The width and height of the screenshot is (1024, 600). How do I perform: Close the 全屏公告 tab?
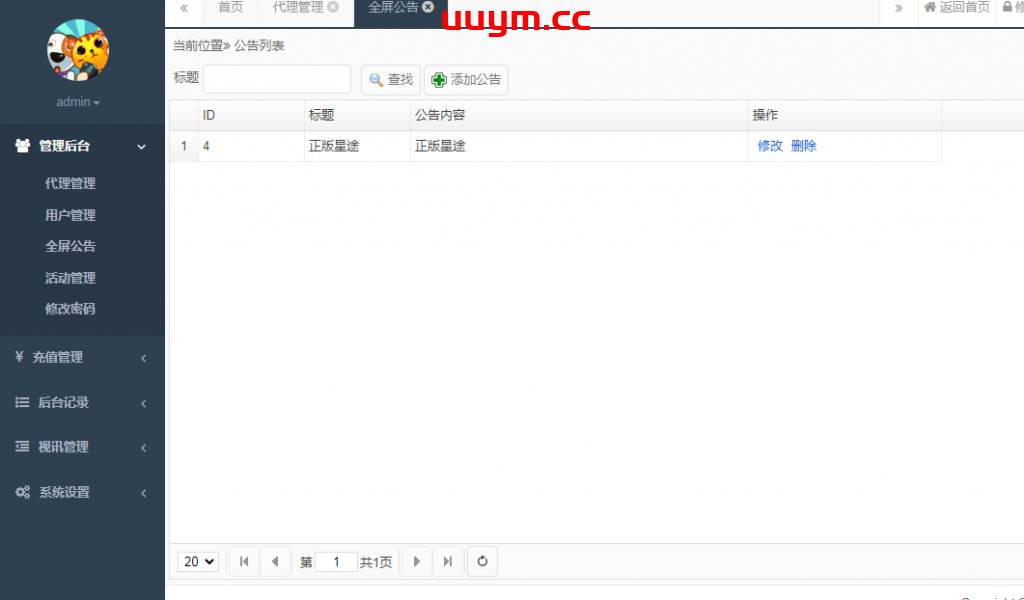tap(428, 7)
